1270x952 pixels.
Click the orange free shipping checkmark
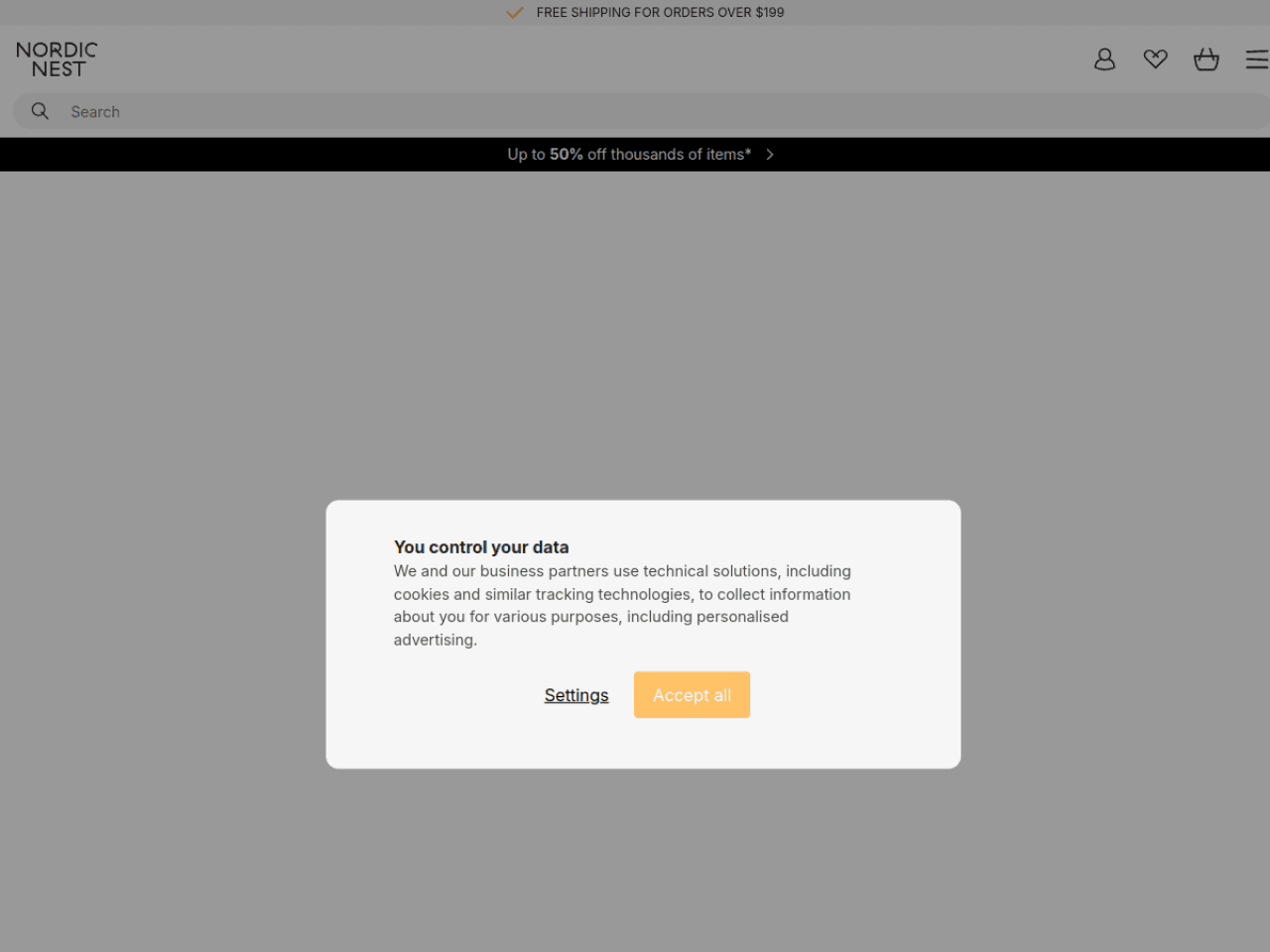click(x=514, y=13)
